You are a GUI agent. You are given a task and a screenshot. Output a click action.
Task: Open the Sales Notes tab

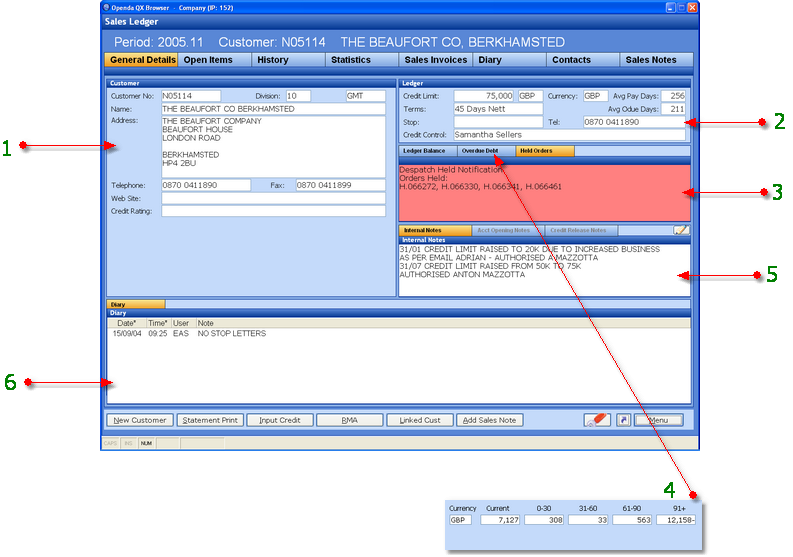pos(656,60)
